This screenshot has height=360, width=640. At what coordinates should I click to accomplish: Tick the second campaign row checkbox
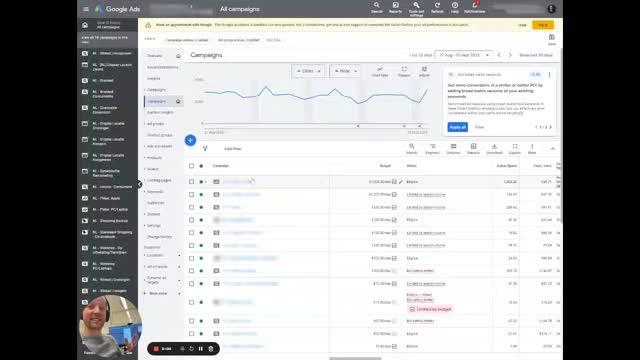tap(191, 195)
